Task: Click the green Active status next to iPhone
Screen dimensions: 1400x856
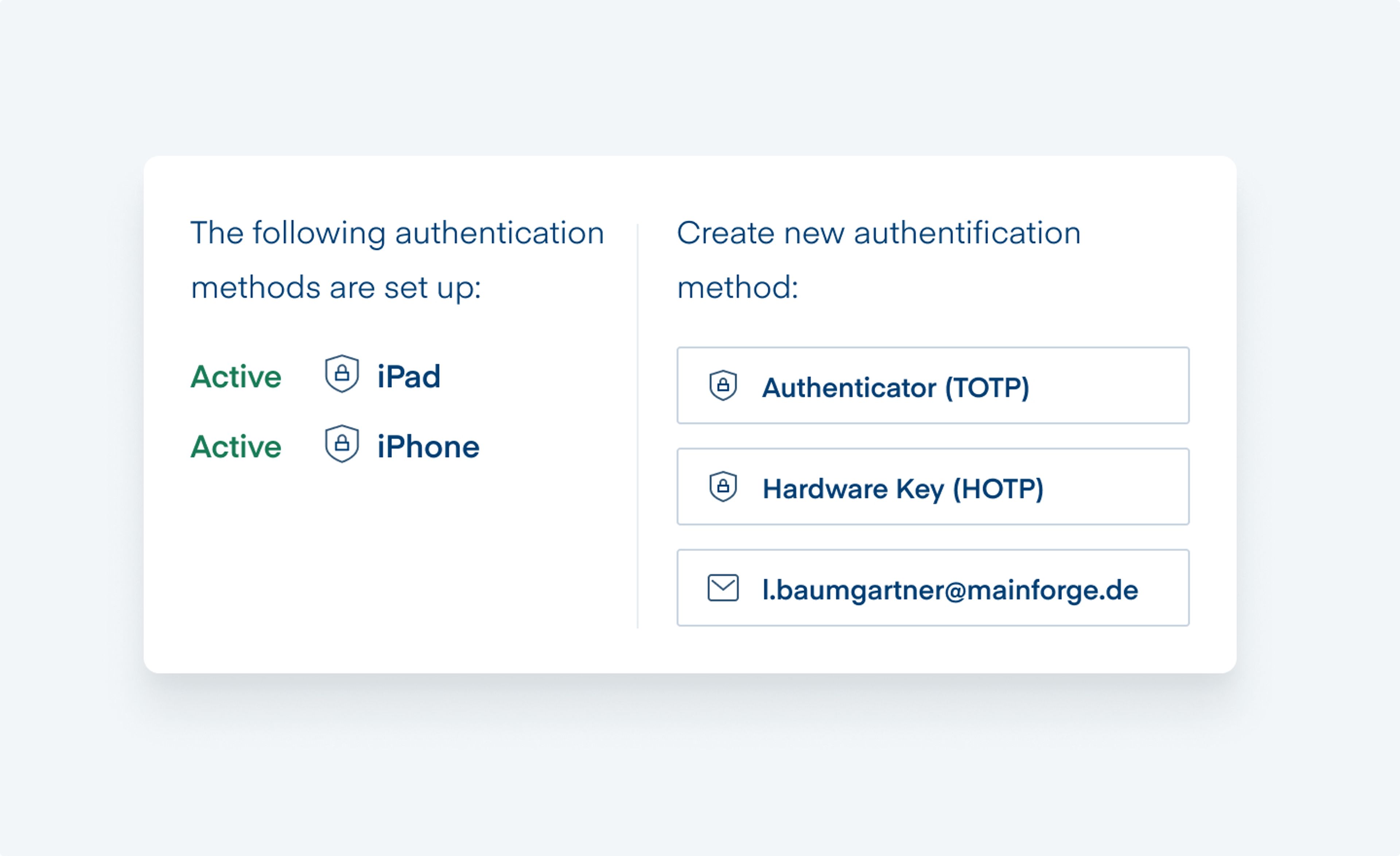Action: 236,447
